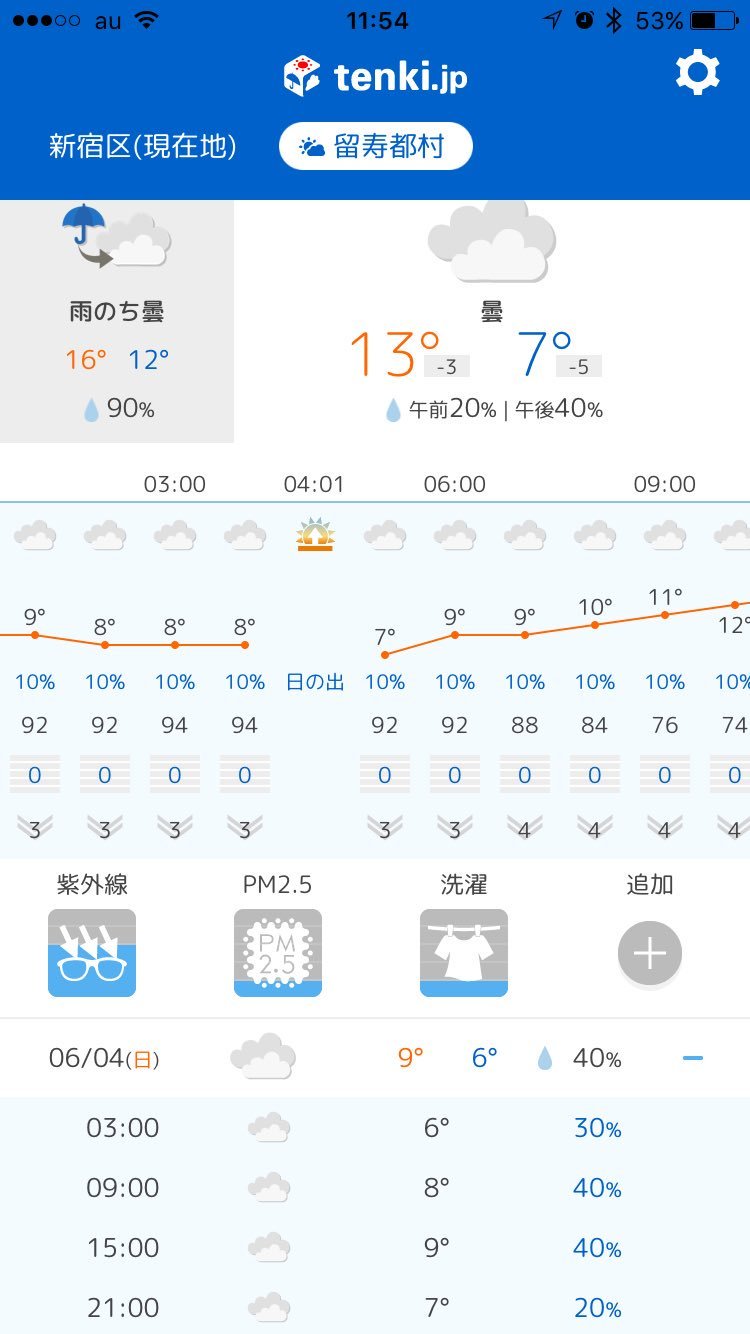Tap the large 曇 cloud icon
This screenshot has width=750, height=1334.
(x=492, y=240)
